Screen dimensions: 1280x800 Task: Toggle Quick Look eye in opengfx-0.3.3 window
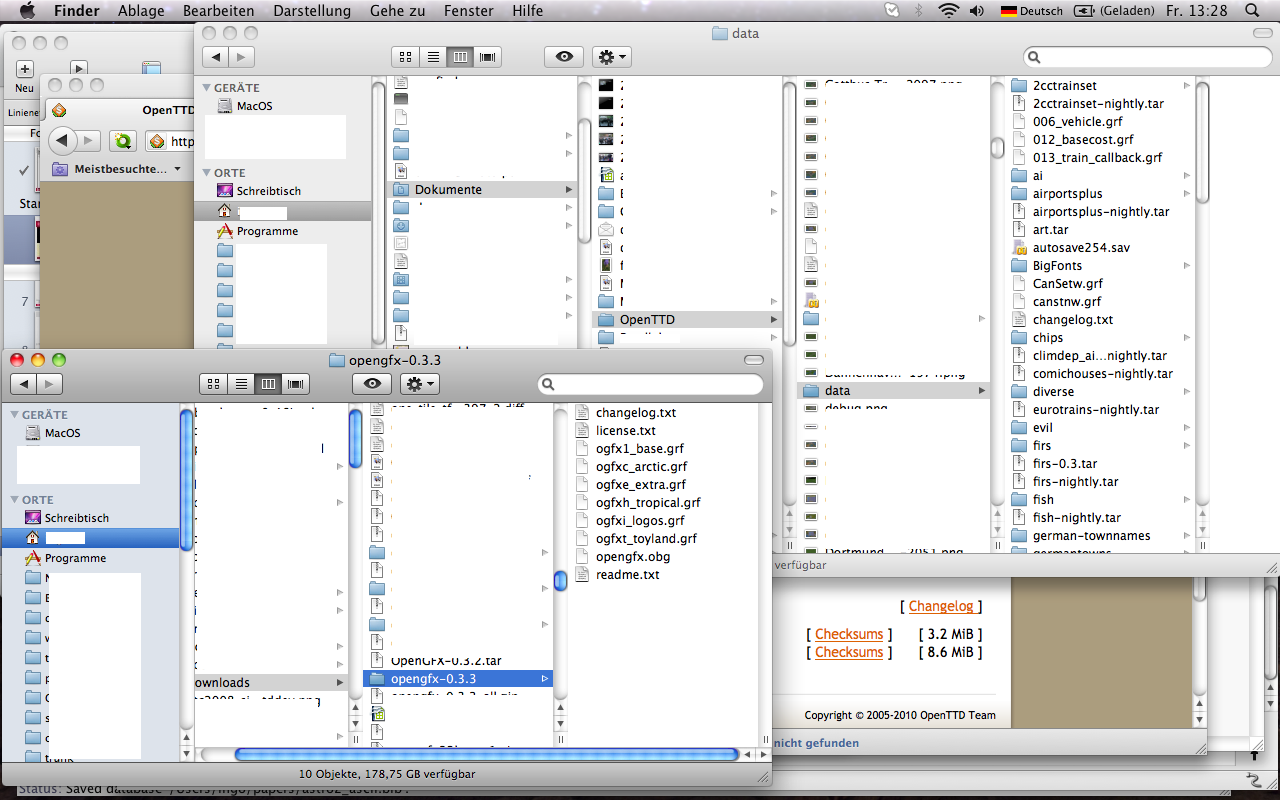coord(372,384)
